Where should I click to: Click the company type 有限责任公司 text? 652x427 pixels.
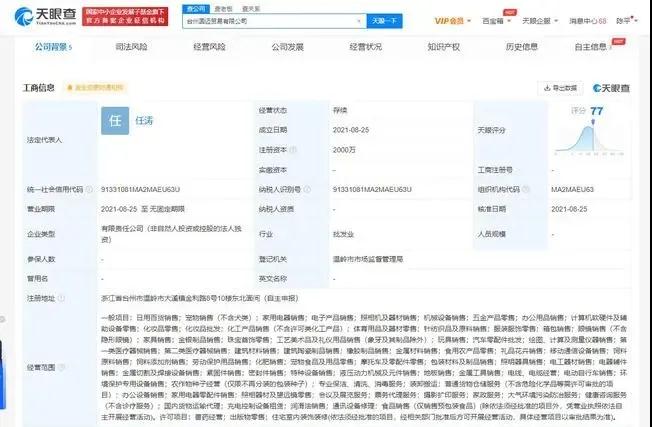[x=171, y=234]
